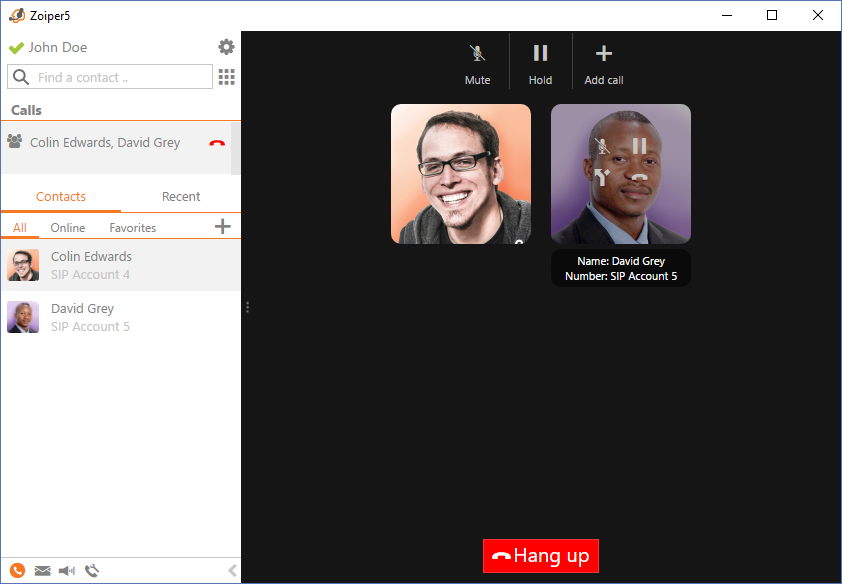Viewport: 842px width, 584px height.
Task: End call in Calls list with red handset
Action: 217,143
